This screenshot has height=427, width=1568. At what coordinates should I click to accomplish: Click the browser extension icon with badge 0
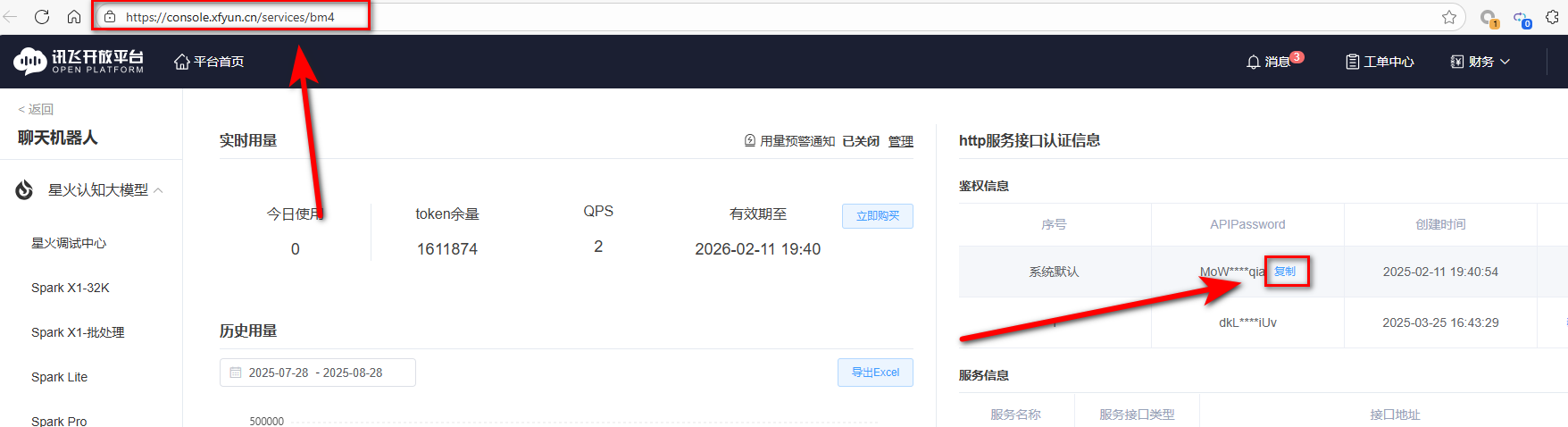1522,18
